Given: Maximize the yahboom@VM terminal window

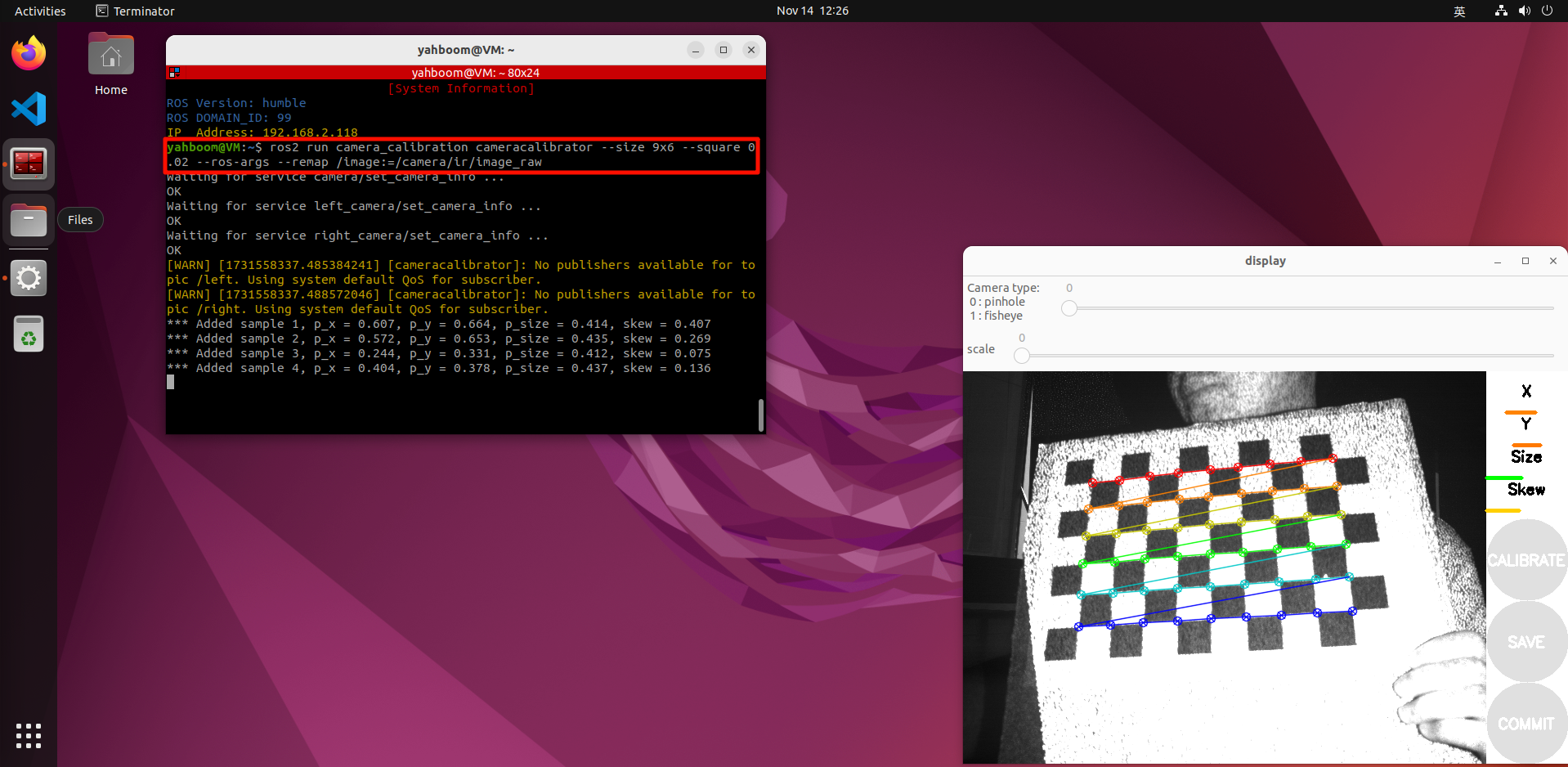Looking at the screenshot, I should click(724, 50).
